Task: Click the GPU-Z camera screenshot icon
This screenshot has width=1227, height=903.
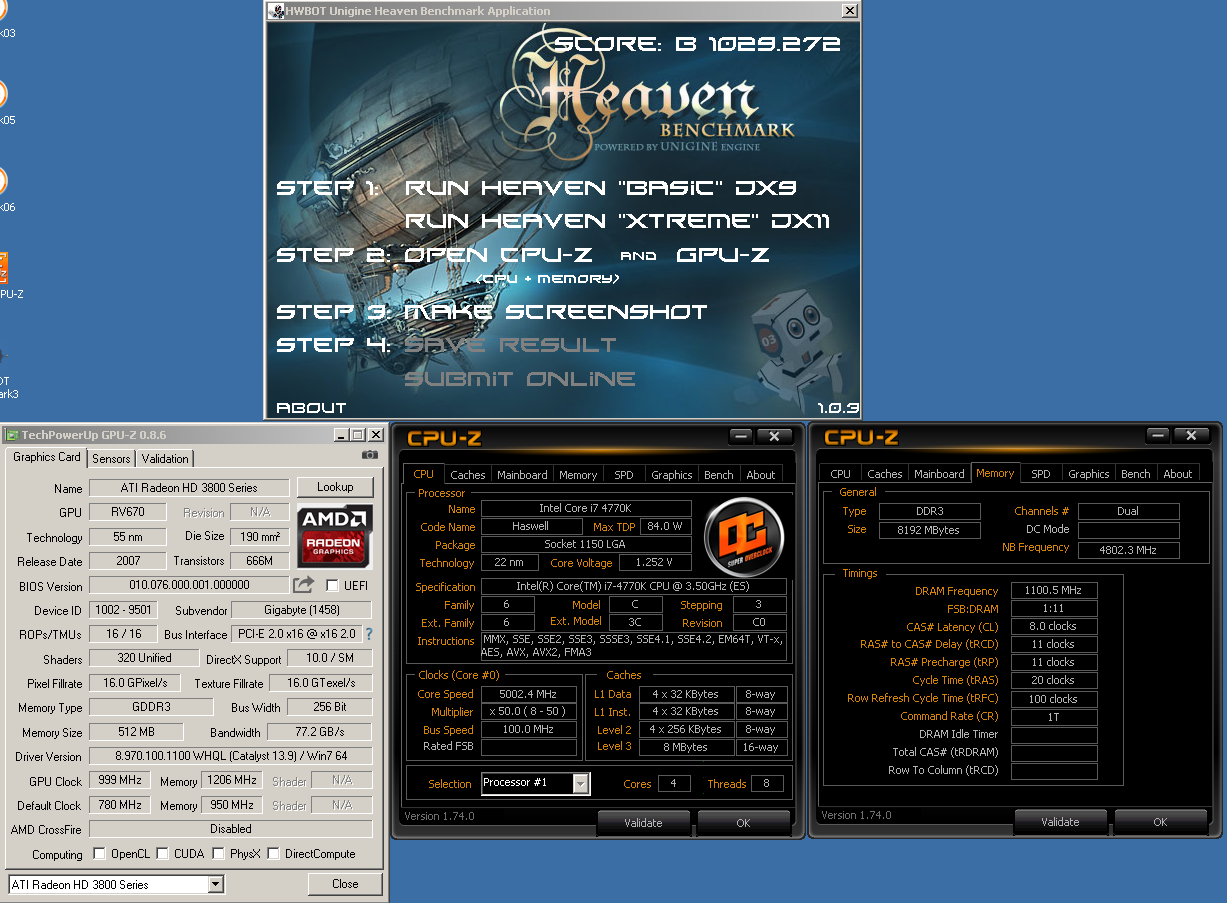Action: (x=370, y=455)
